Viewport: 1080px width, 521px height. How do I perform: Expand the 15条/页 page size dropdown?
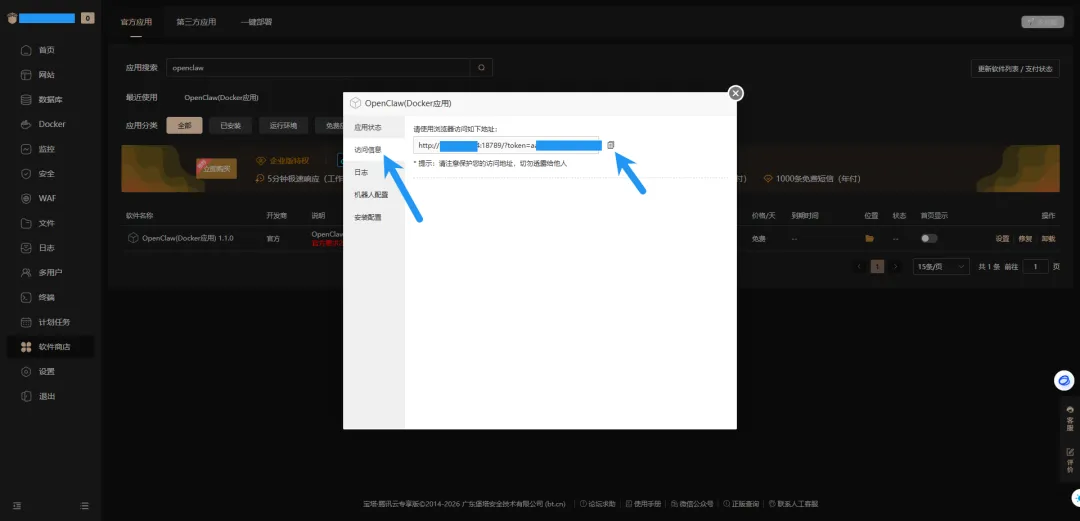941,266
